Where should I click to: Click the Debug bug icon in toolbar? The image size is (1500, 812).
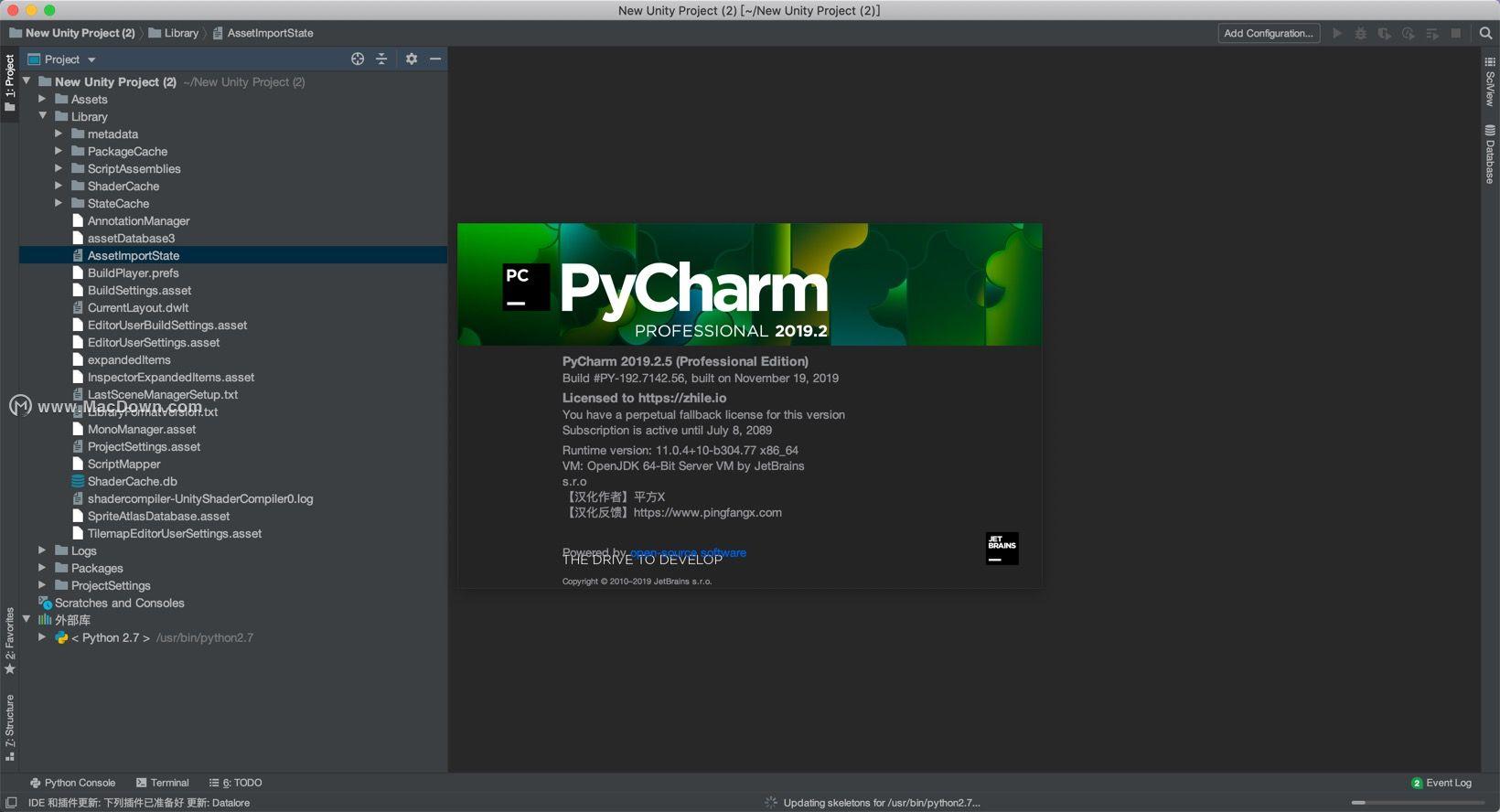click(1361, 33)
